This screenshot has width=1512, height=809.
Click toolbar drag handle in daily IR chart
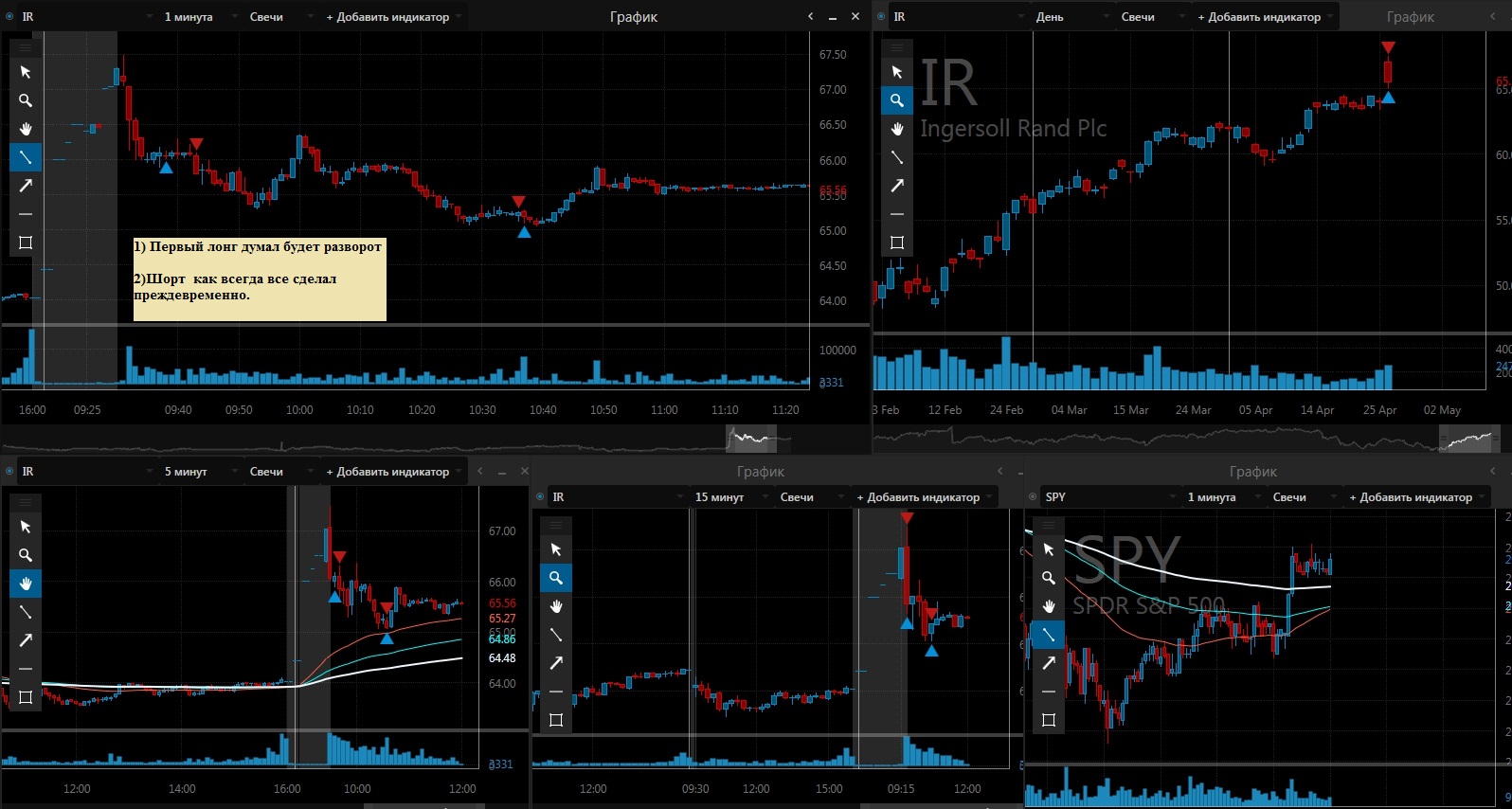[897, 47]
